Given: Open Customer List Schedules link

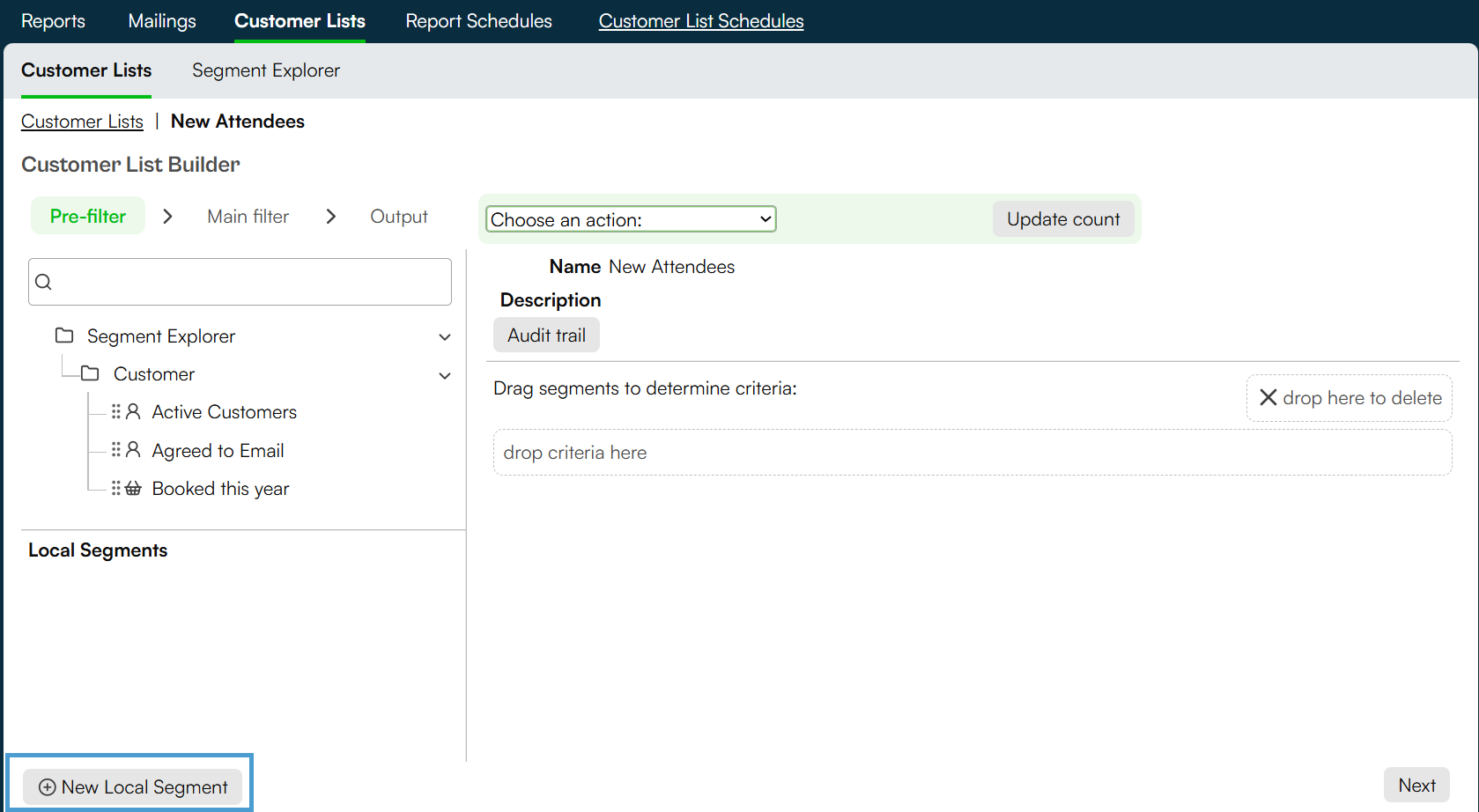Looking at the screenshot, I should pos(701,21).
